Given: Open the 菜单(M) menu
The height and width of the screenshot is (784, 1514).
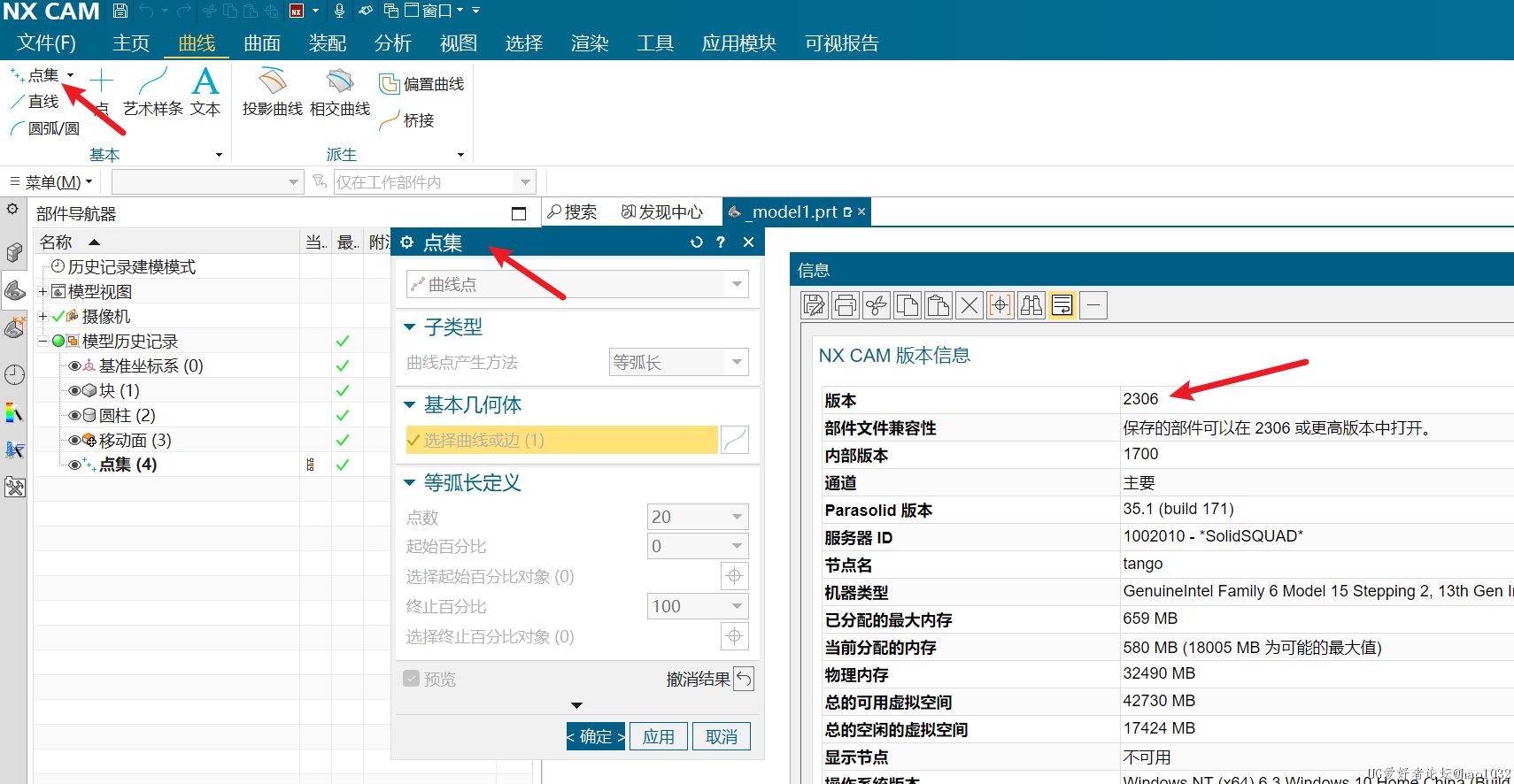Looking at the screenshot, I should pos(51,182).
